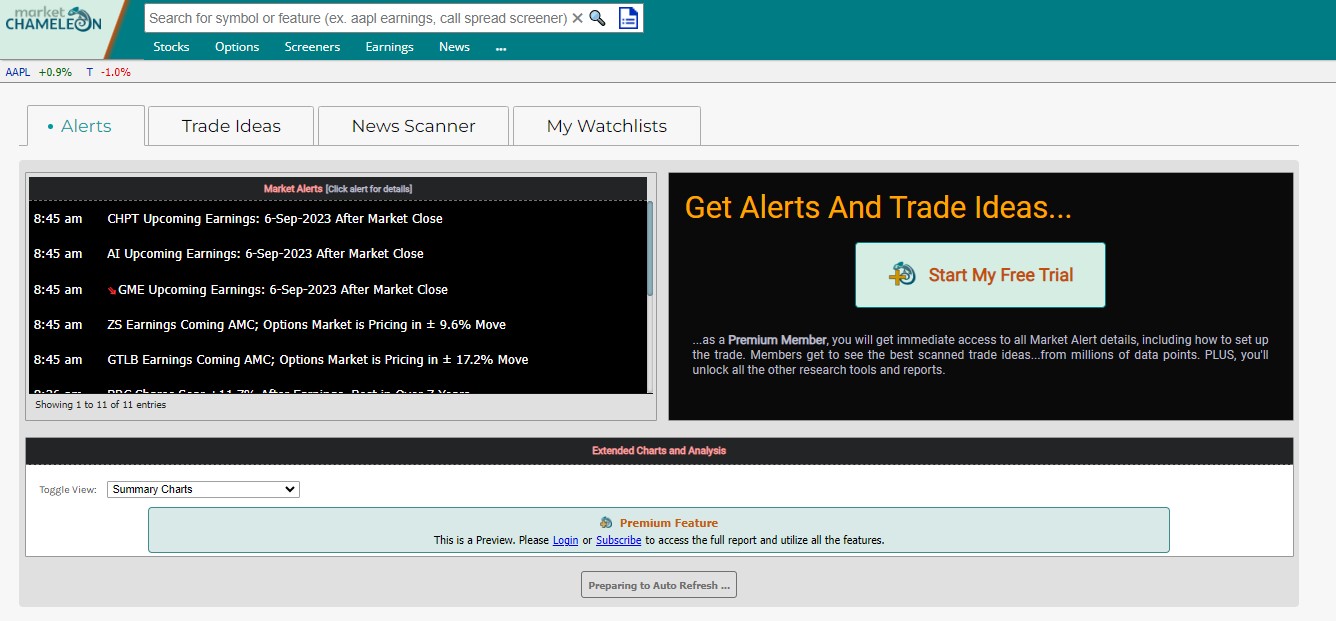The height and width of the screenshot is (621, 1336).
Task: Expand the more menu ellipsis
Action: pyautogui.click(x=501, y=48)
